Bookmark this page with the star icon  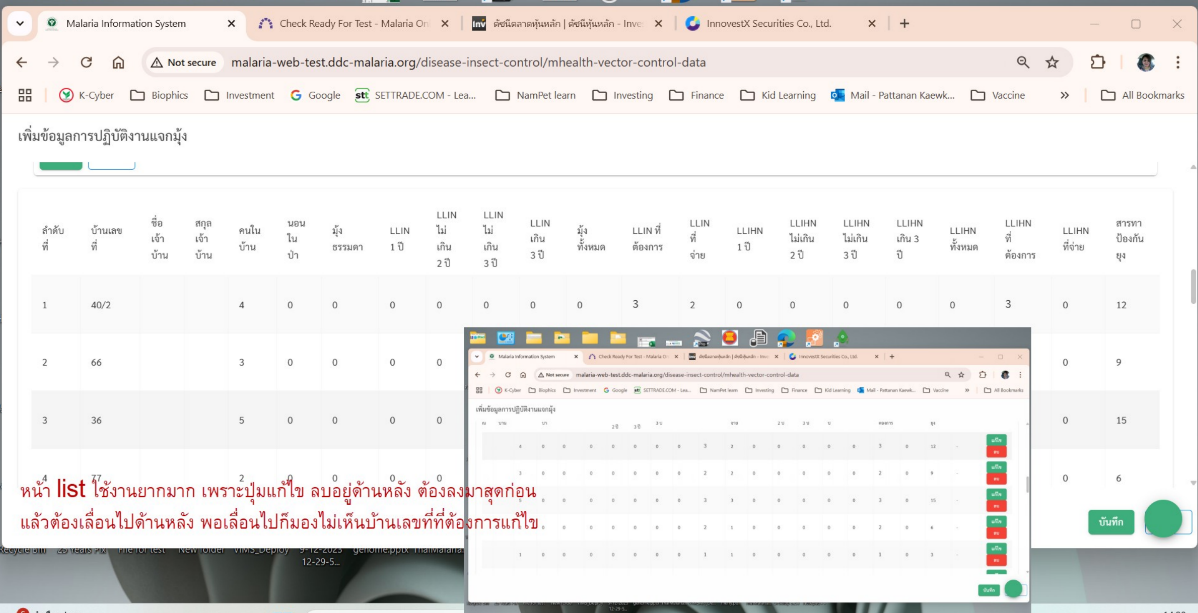click(x=1052, y=62)
